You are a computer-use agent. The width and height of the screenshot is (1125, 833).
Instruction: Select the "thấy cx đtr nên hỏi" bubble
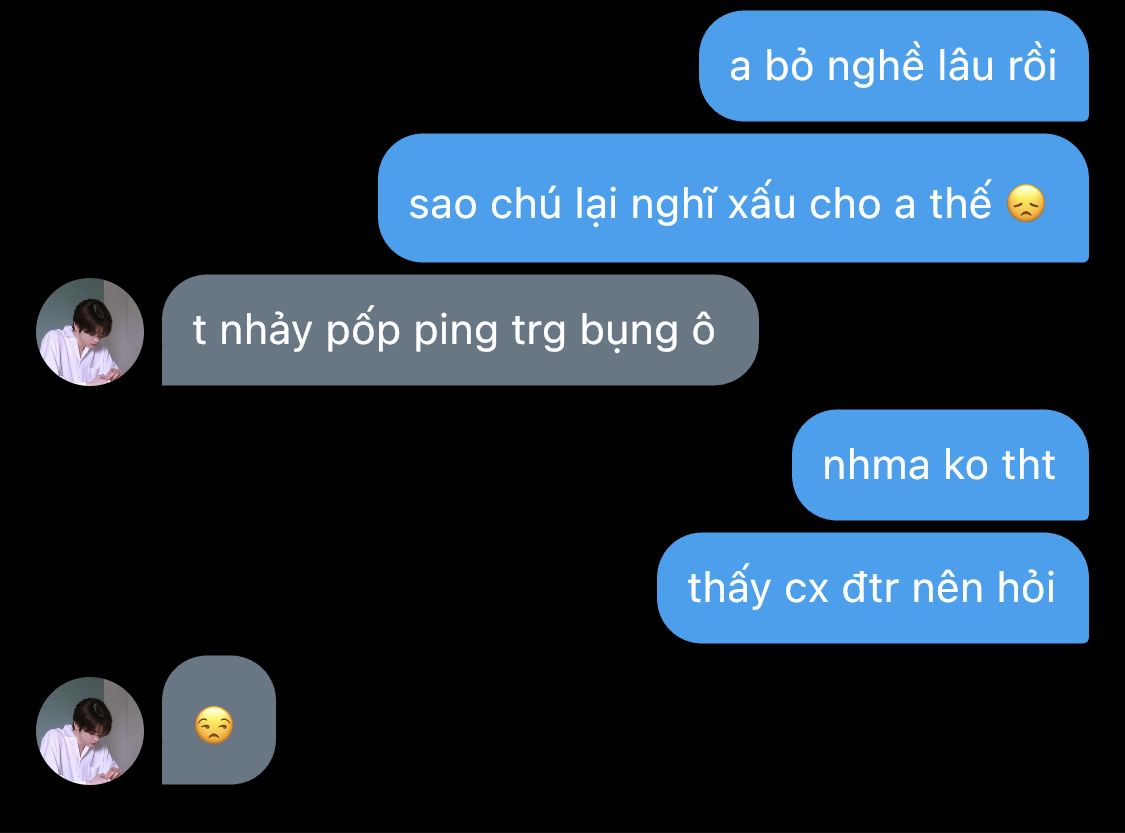[873, 588]
